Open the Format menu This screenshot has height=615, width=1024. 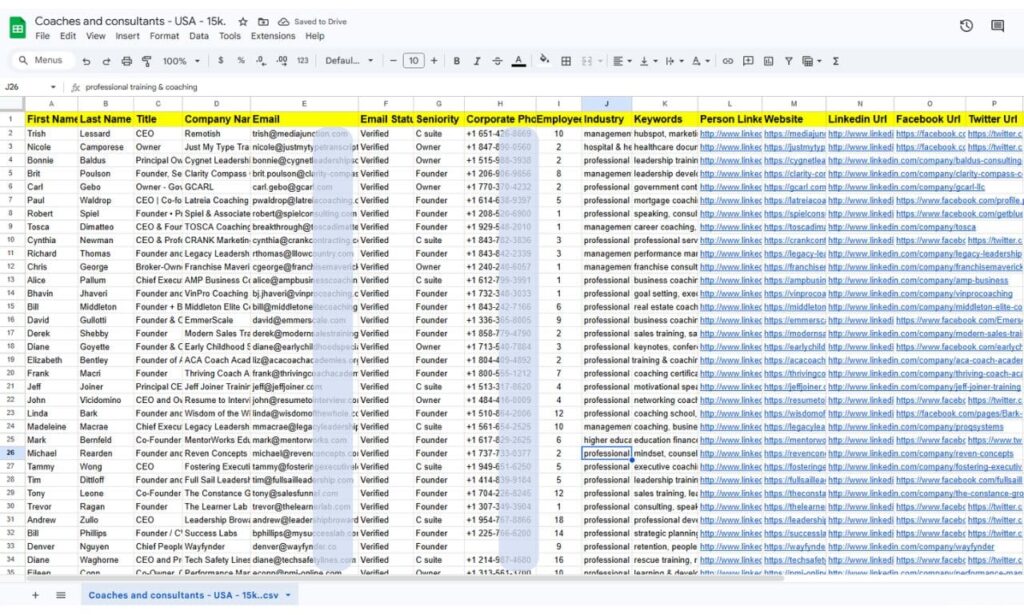(164, 36)
